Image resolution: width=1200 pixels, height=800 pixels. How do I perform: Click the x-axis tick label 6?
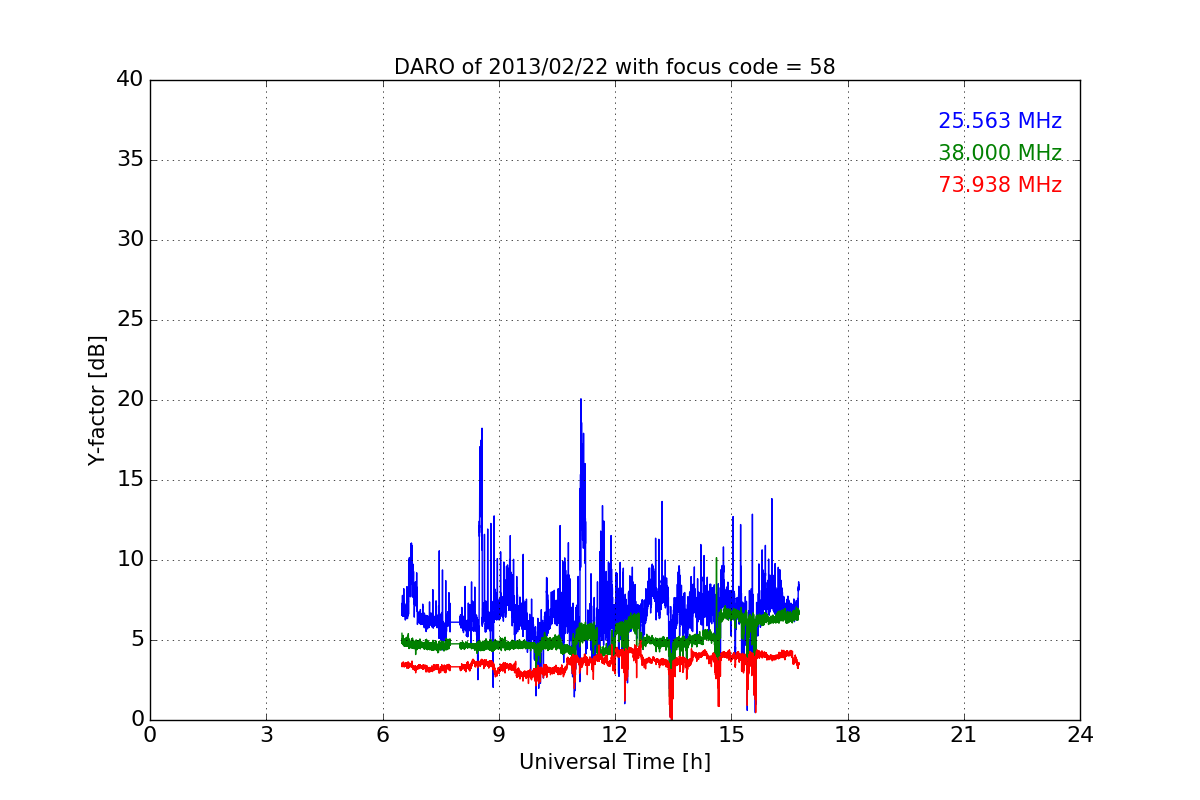pyautogui.click(x=382, y=735)
